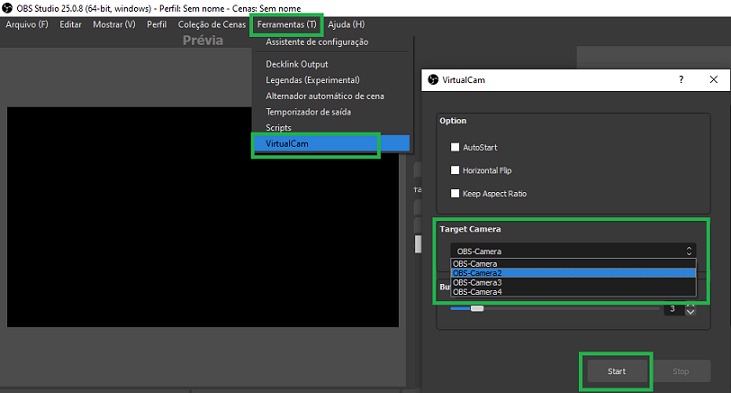Click the buffered frames value field
The image size is (731, 393).
pyautogui.click(x=674, y=309)
